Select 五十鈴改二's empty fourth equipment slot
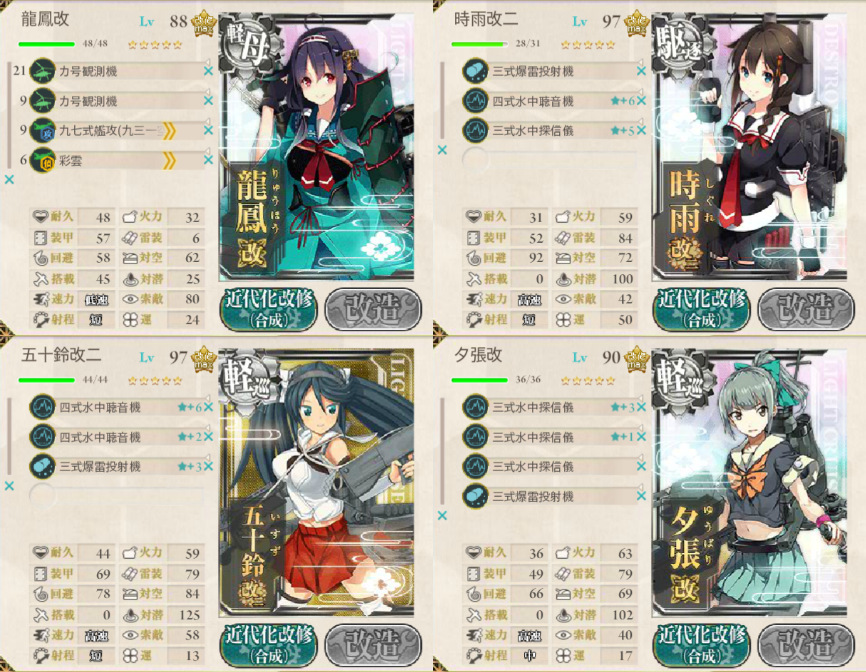 click(117, 496)
